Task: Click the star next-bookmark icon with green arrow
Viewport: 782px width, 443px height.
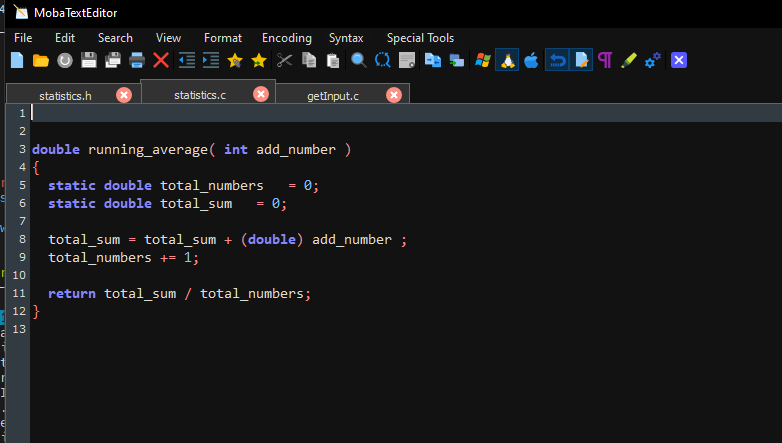Action: 259,60
